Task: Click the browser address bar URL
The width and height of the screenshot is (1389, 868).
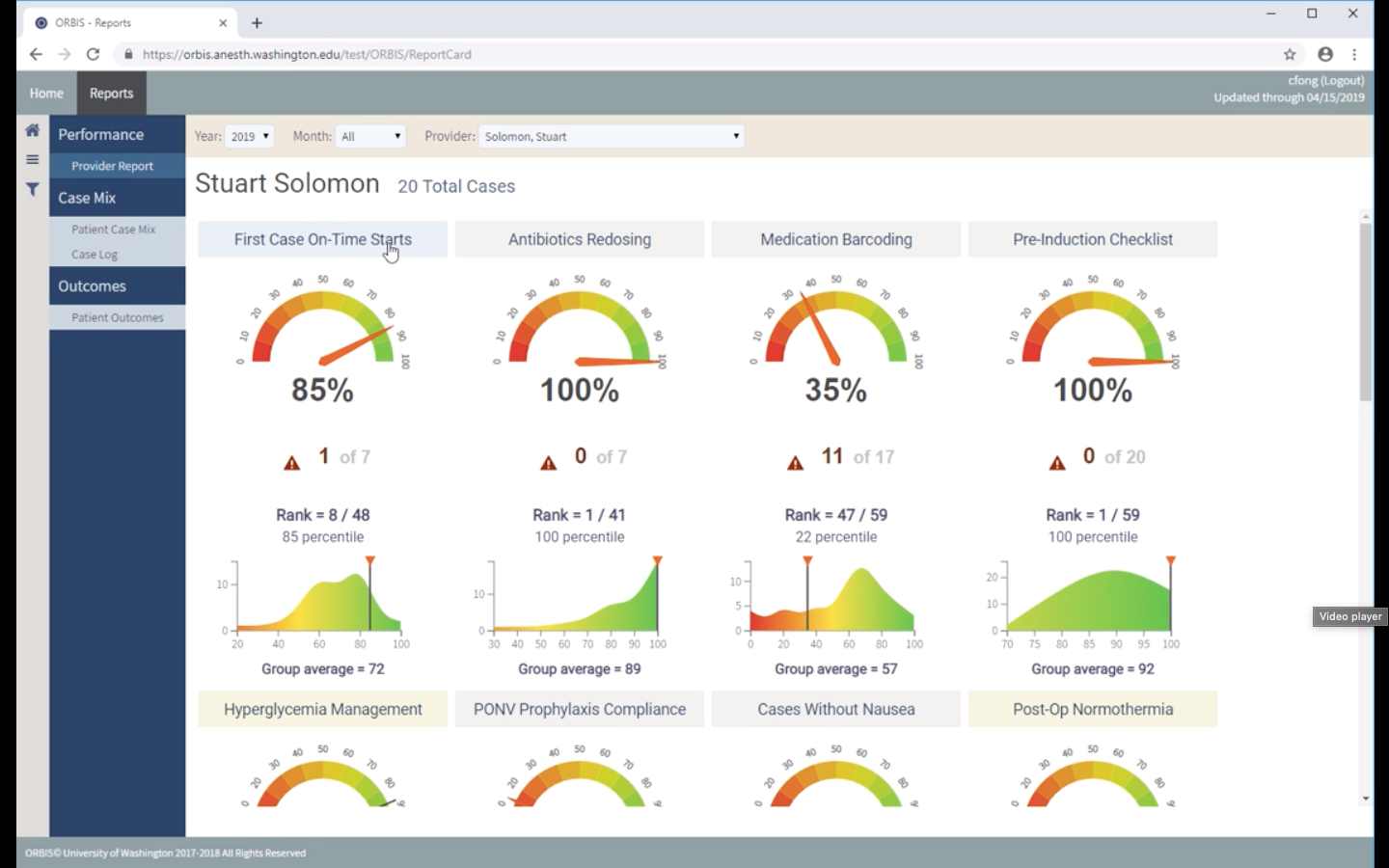Action: [x=307, y=54]
